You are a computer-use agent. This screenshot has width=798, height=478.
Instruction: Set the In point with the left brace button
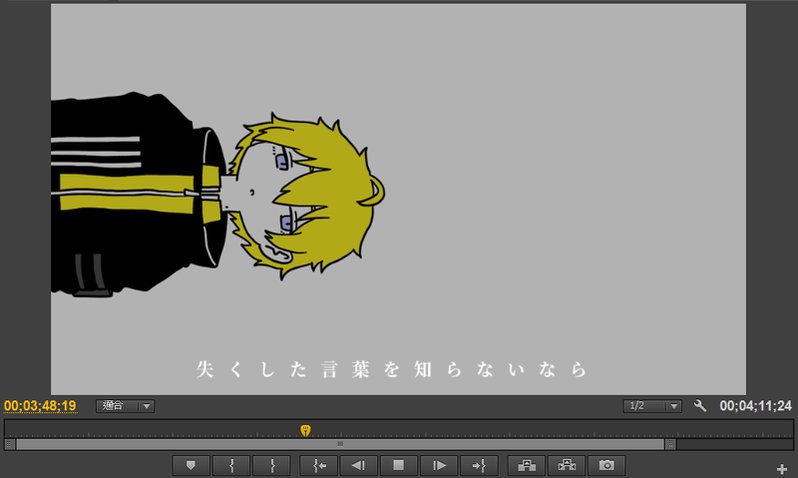232,465
